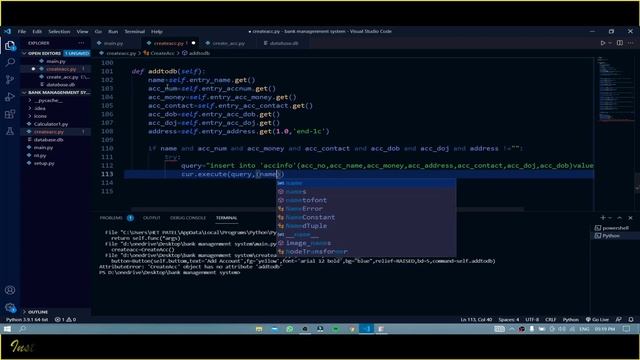Image resolution: width=640 pixels, height=360 pixels.
Task: Open Edit menu
Action: [37, 31]
